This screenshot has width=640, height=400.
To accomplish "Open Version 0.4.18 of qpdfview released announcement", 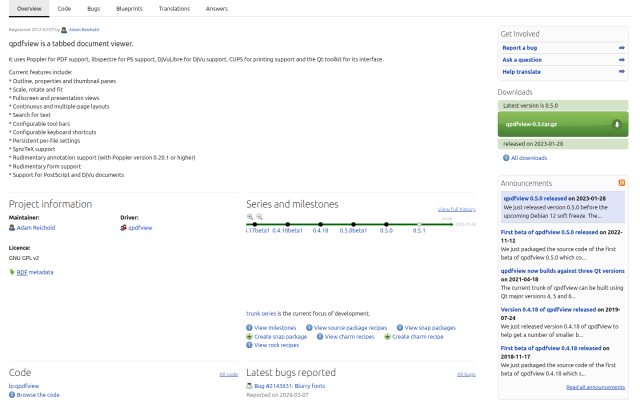I will pos(548,309).
